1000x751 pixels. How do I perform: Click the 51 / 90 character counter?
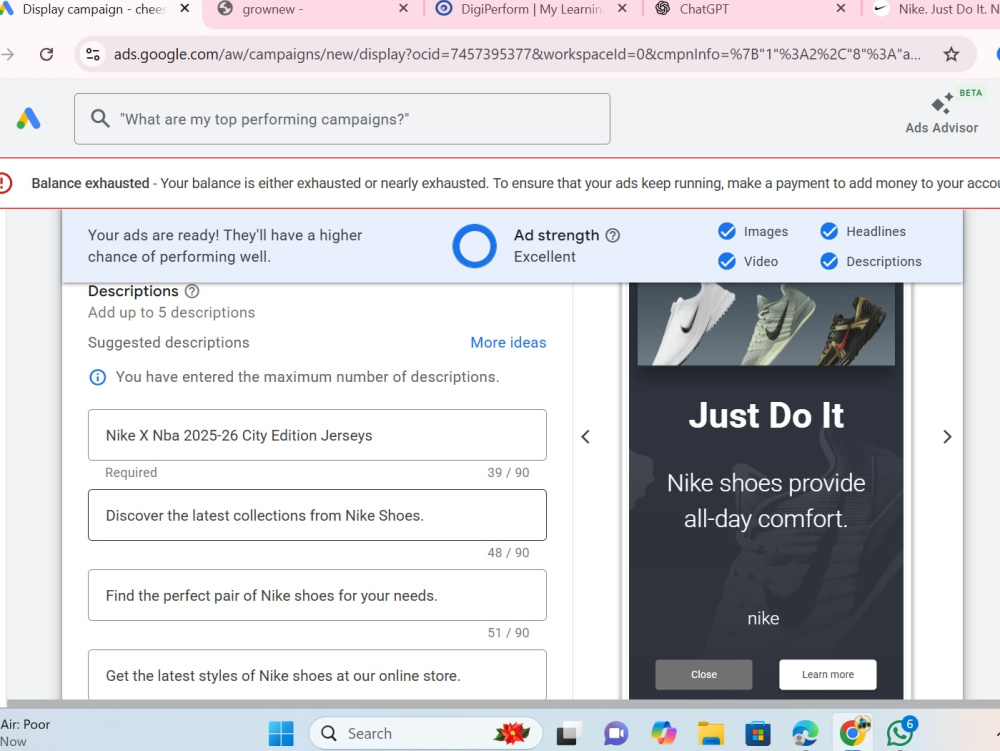tap(508, 633)
